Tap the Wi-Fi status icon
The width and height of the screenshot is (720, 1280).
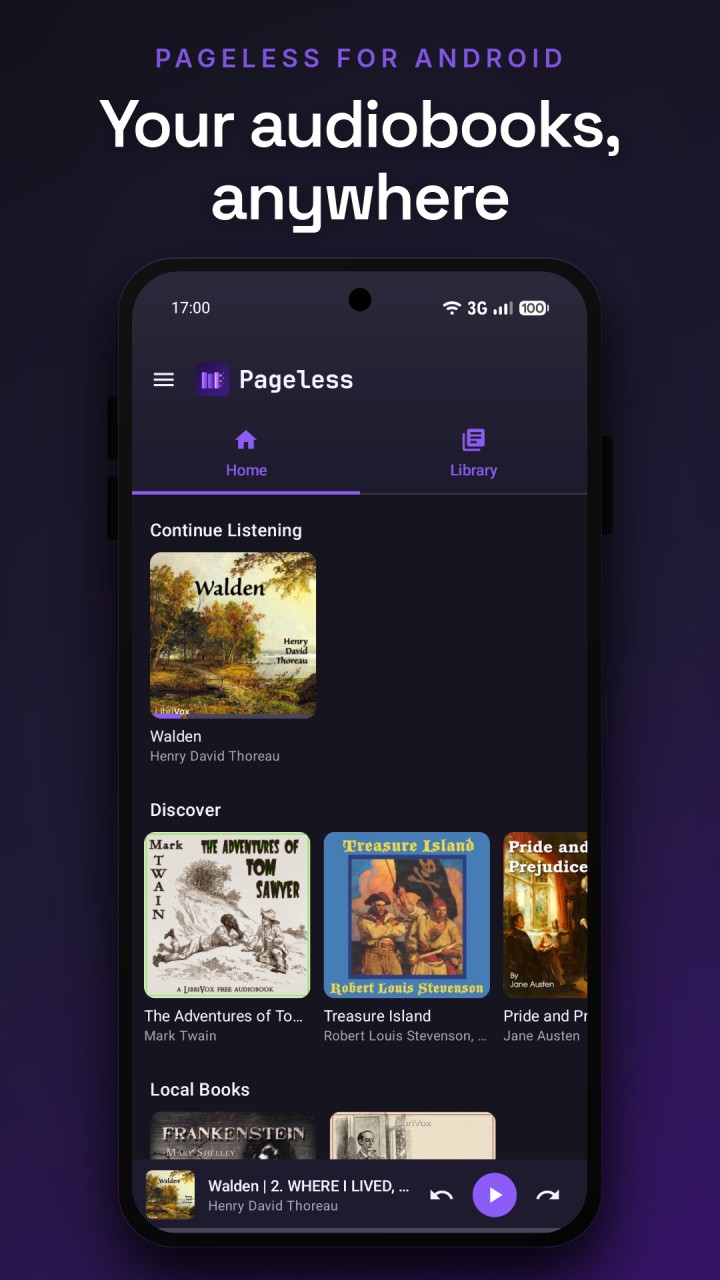(452, 308)
